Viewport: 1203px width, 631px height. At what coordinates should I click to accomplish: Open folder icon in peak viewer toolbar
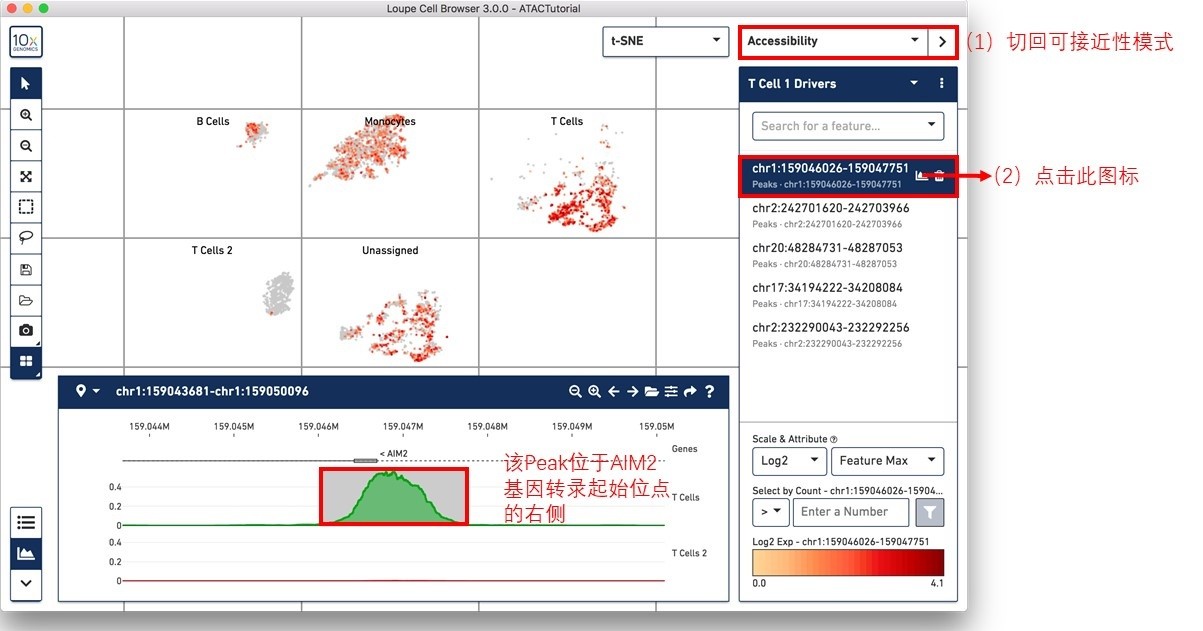(652, 392)
